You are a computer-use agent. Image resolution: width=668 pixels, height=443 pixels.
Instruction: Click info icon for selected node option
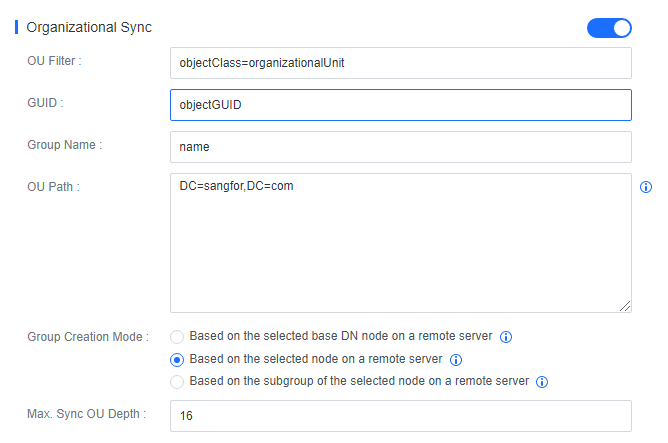(455, 359)
